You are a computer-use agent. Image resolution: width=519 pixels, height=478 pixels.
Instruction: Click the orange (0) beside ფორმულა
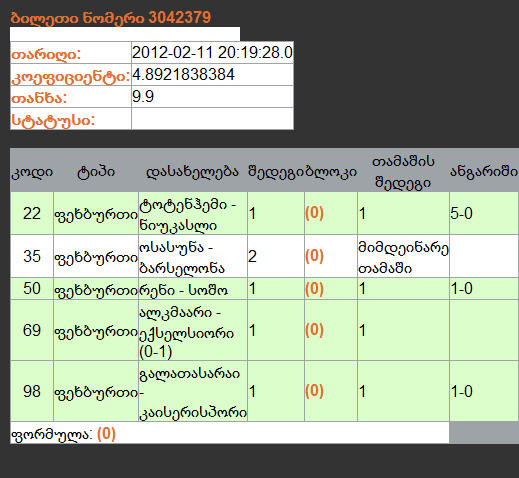[x=106, y=434]
